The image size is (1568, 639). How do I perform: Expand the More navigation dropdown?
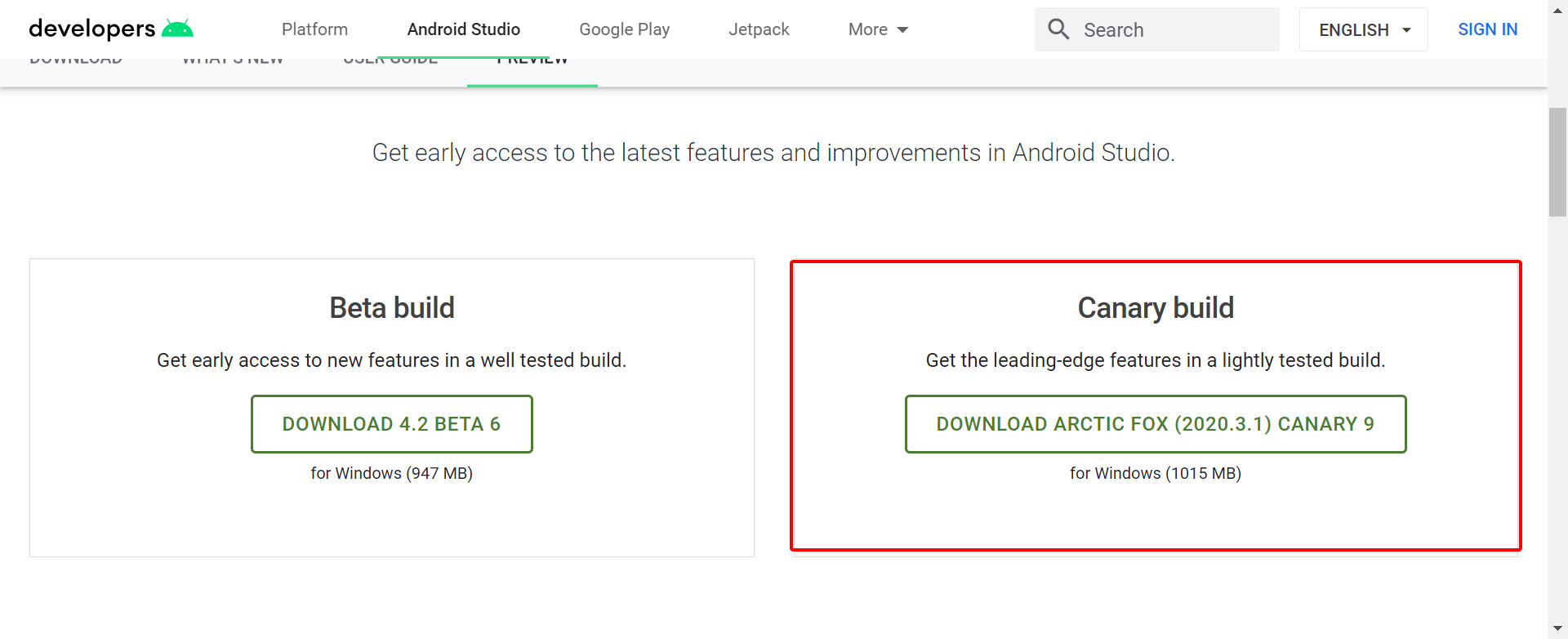coord(878,29)
